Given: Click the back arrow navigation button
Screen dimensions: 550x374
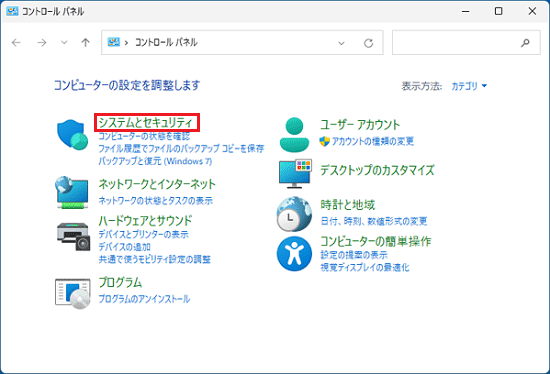Looking at the screenshot, I should click(16, 43).
